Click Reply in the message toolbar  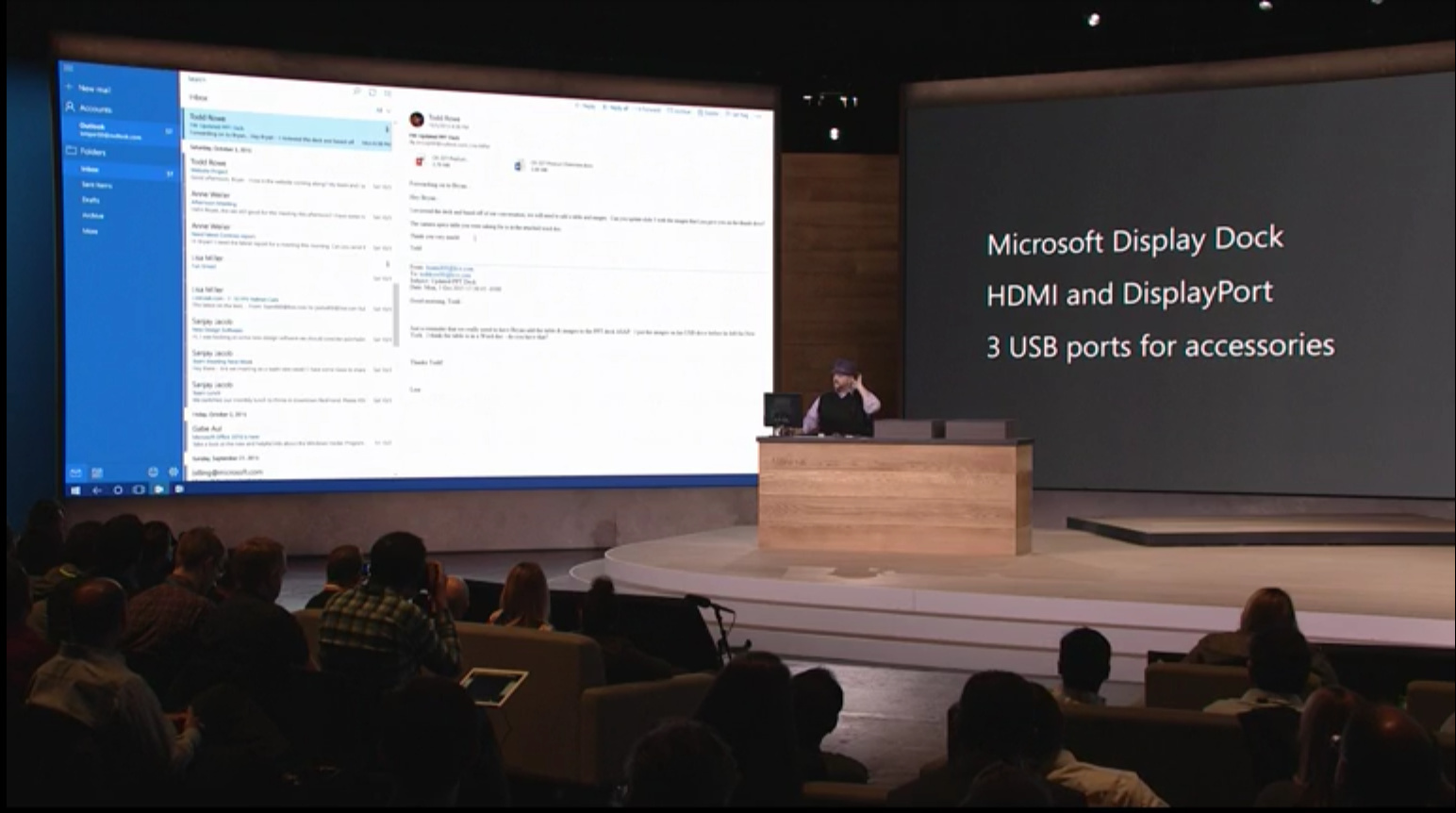click(586, 108)
